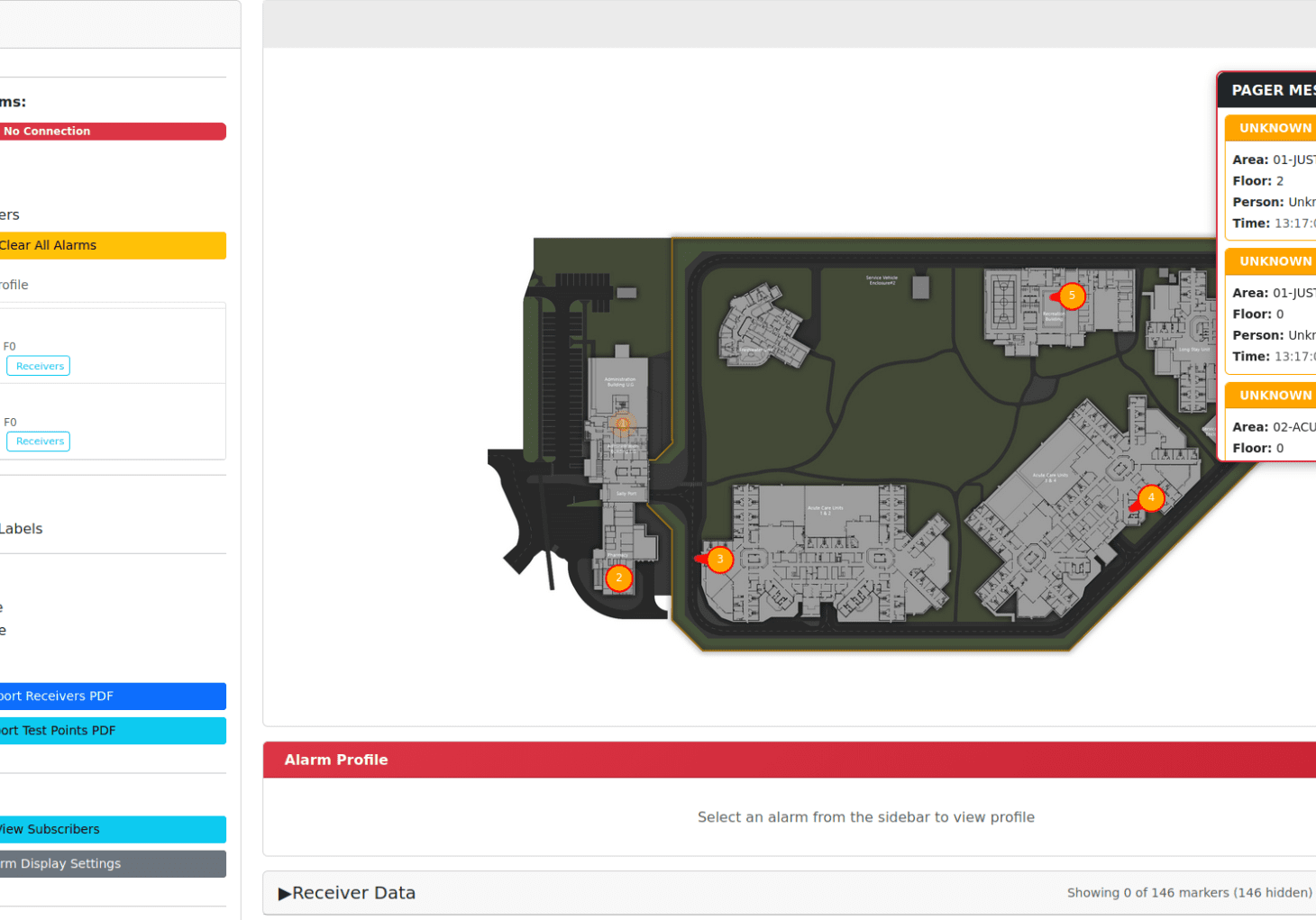This screenshot has width=1316, height=920.
Task: Select alarm marker 4 on the map
Action: pyautogui.click(x=1151, y=497)
